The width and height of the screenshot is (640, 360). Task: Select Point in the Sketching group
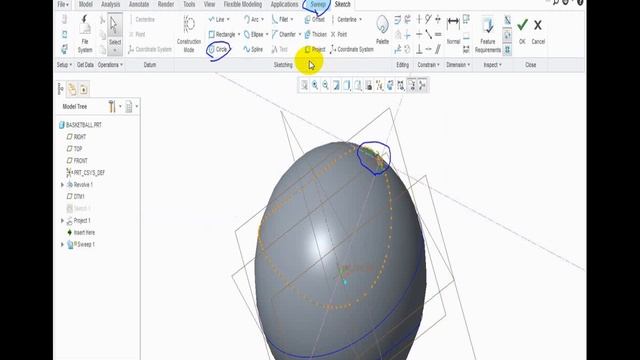(x=339, y=34)
